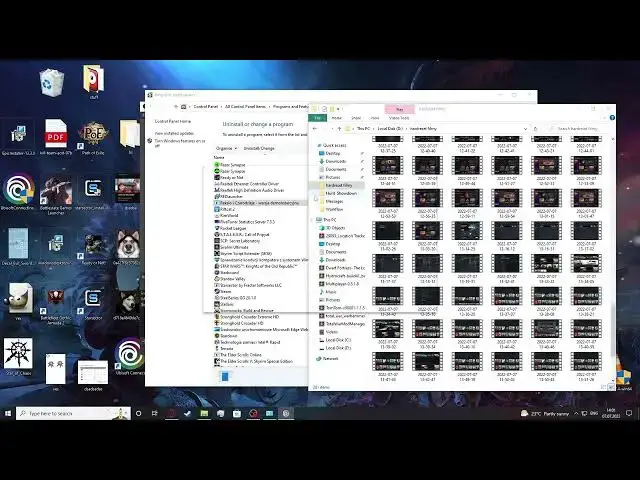Click View installed updates link
The height and width of the screenshot is (480, 640).
(172, 132)
